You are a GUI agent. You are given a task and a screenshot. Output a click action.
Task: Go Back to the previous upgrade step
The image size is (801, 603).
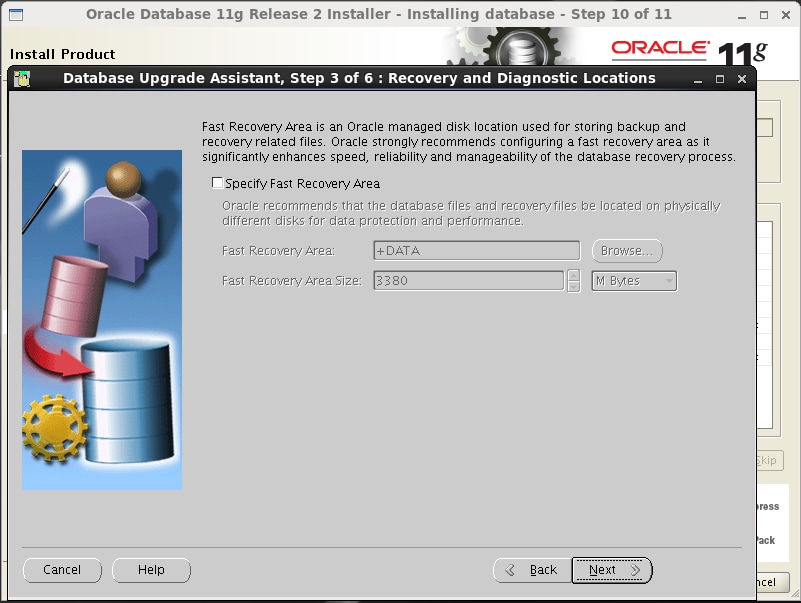coord(532,570)
